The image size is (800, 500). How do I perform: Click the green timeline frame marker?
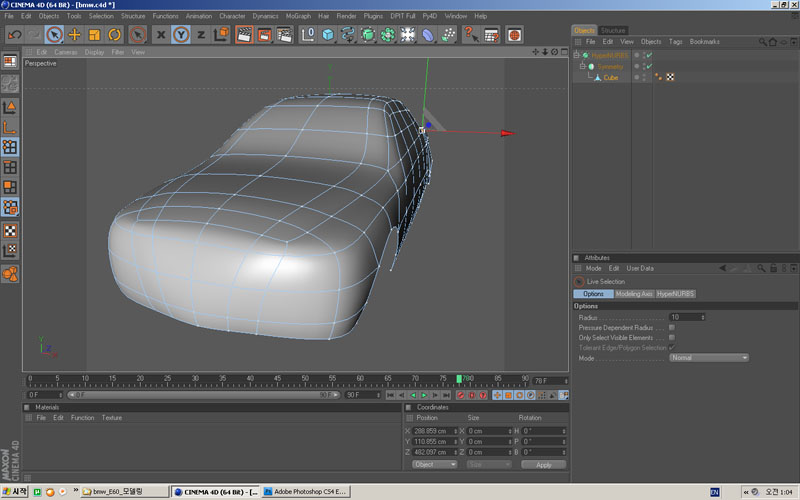point(459,379)
